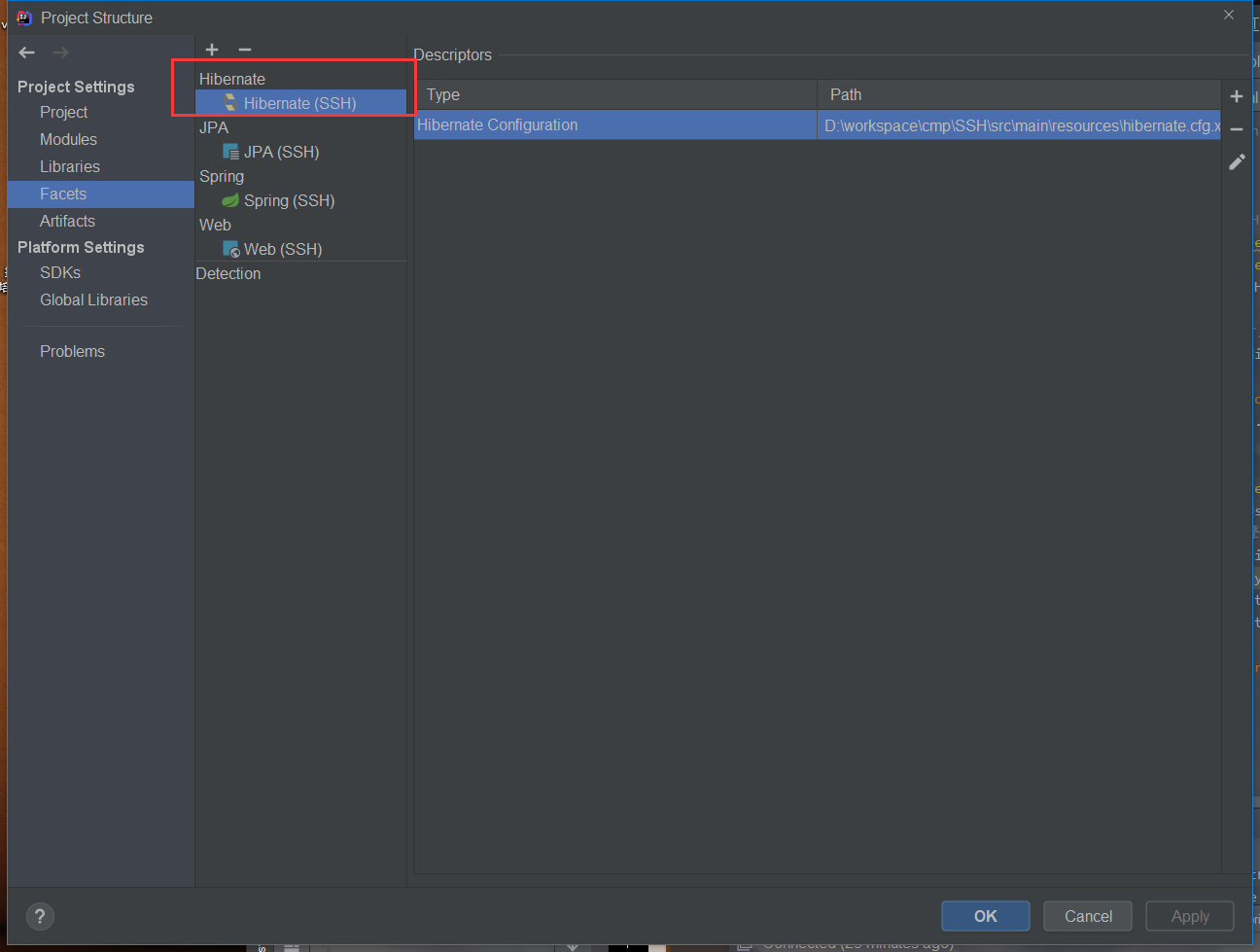Viewport: 1260px width, 952px height.
Task: Click the Platform Settings heading
Action: [x=81, y=247]
